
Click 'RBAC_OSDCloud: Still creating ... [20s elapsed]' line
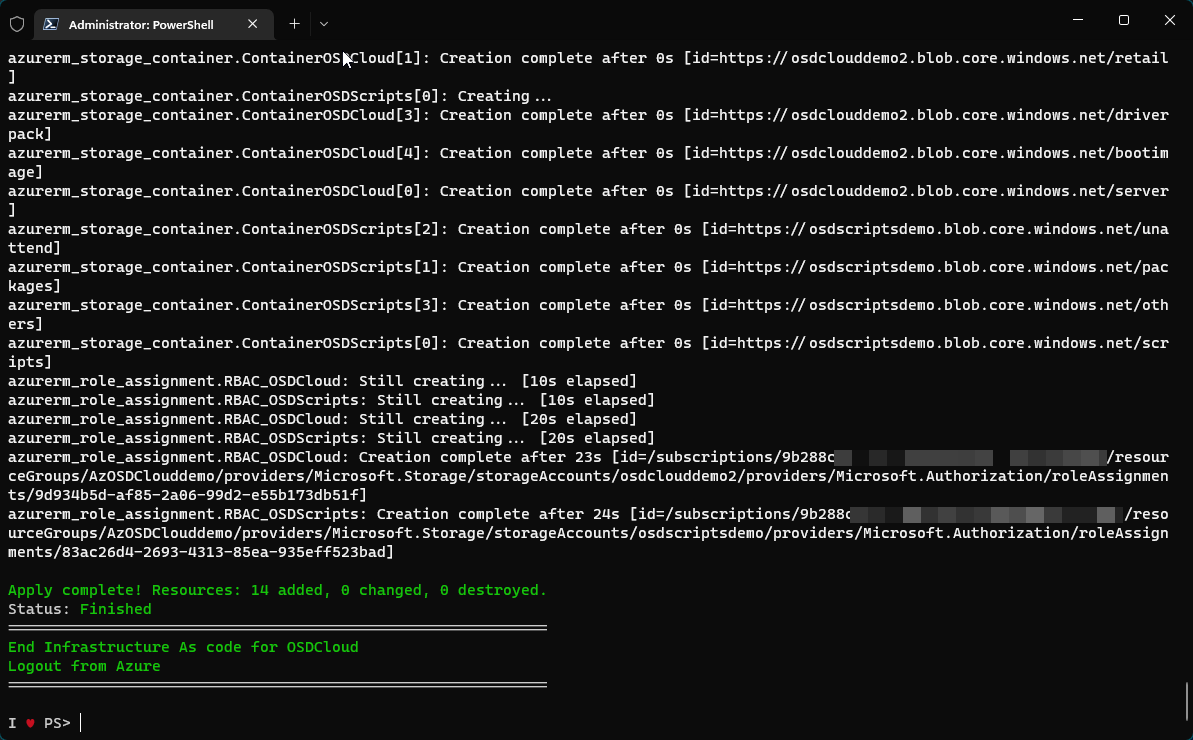click(323, 419)
